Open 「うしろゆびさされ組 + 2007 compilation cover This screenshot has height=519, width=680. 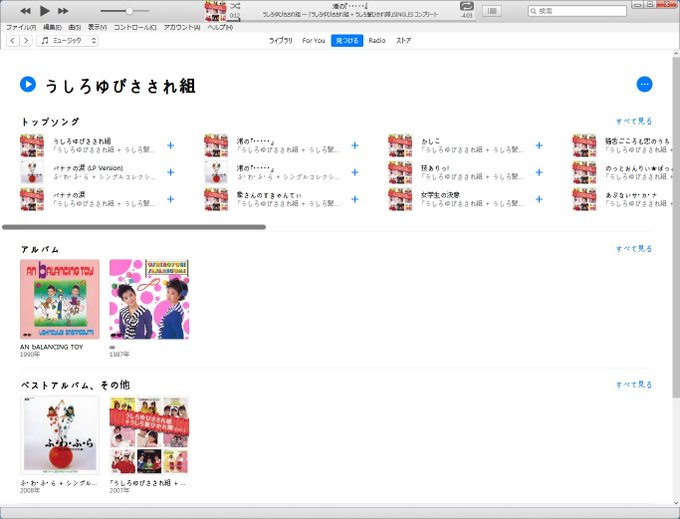point(149,435)
